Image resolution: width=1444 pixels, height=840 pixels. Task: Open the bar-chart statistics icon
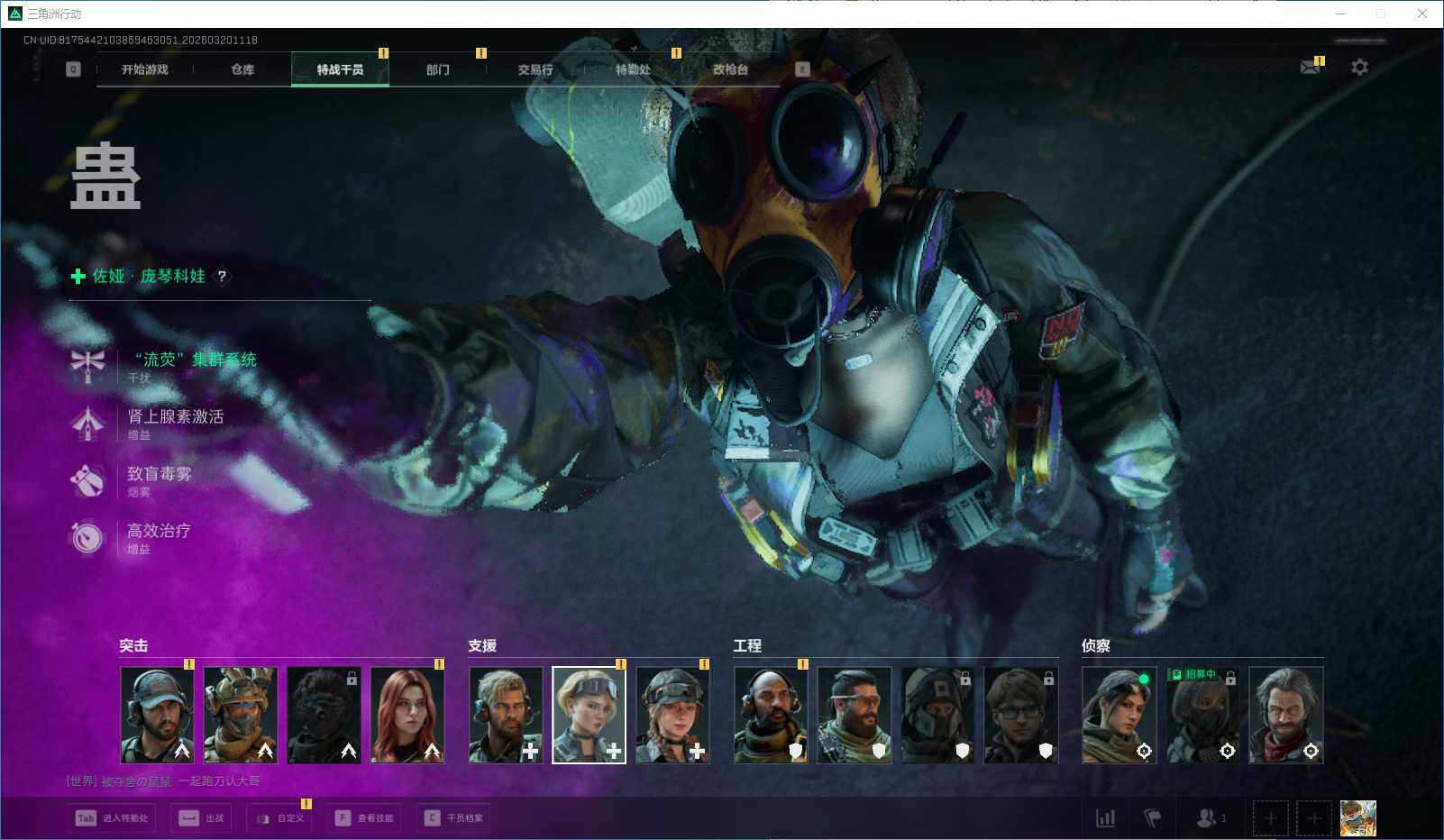click(1105, 818)
